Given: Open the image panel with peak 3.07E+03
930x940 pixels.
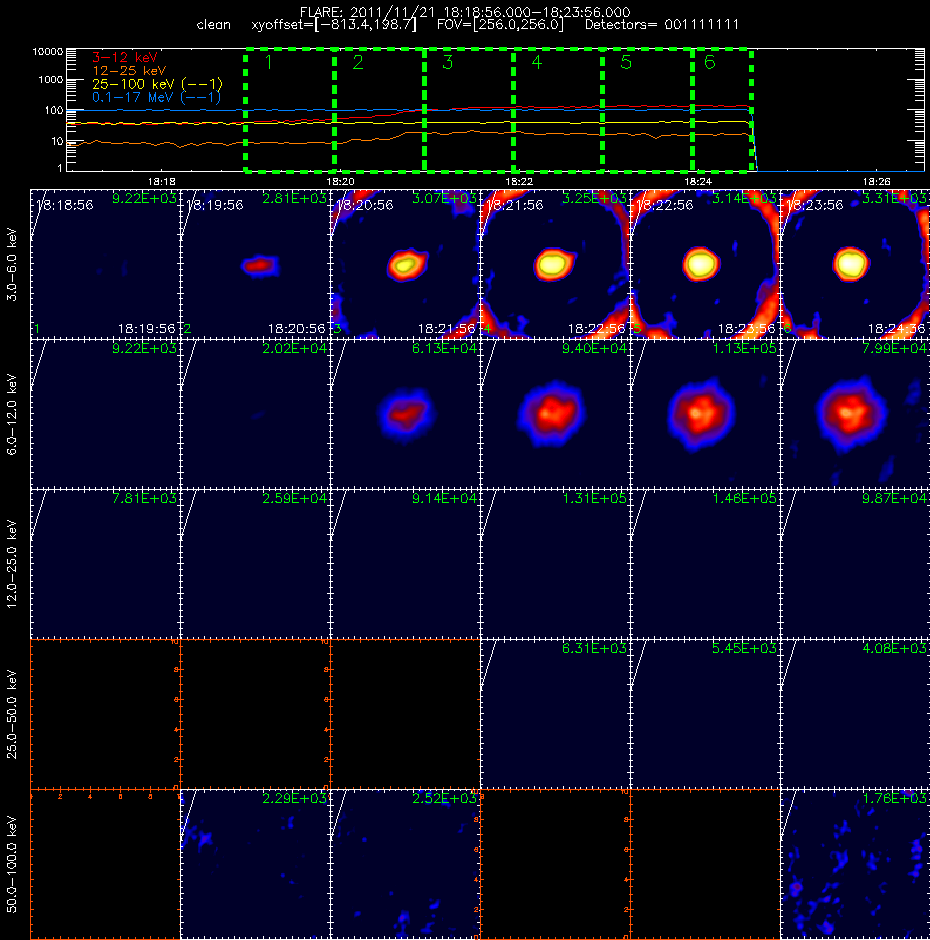Looking at the screenshot, I should pyautogui.click(x=405, y=264).
